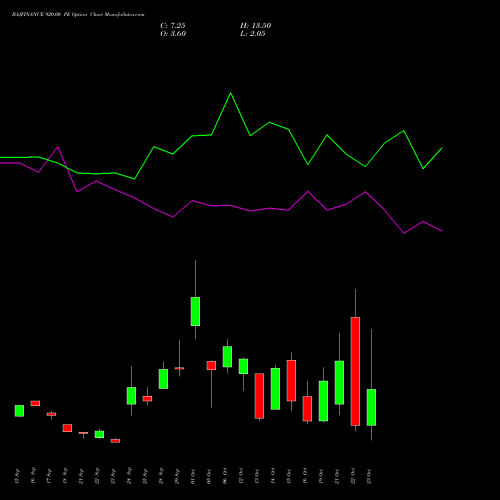Click the close value 'C: 7.25'

pyautogui.click(x=173, y=26)
